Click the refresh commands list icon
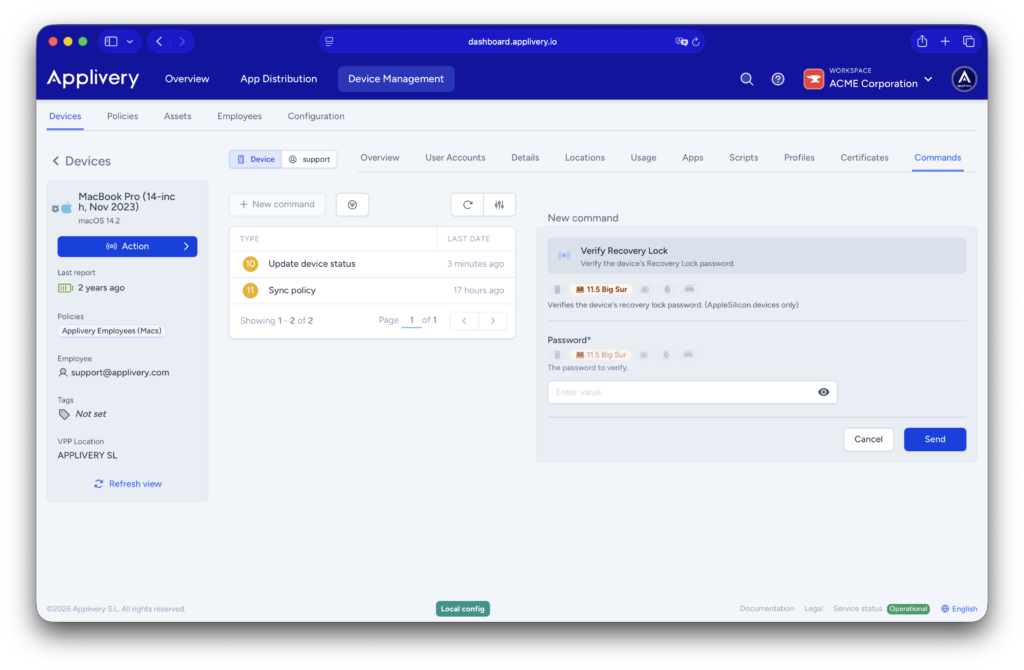Image resolution: width=1024 pixels, height=670 pixels. 467,204
